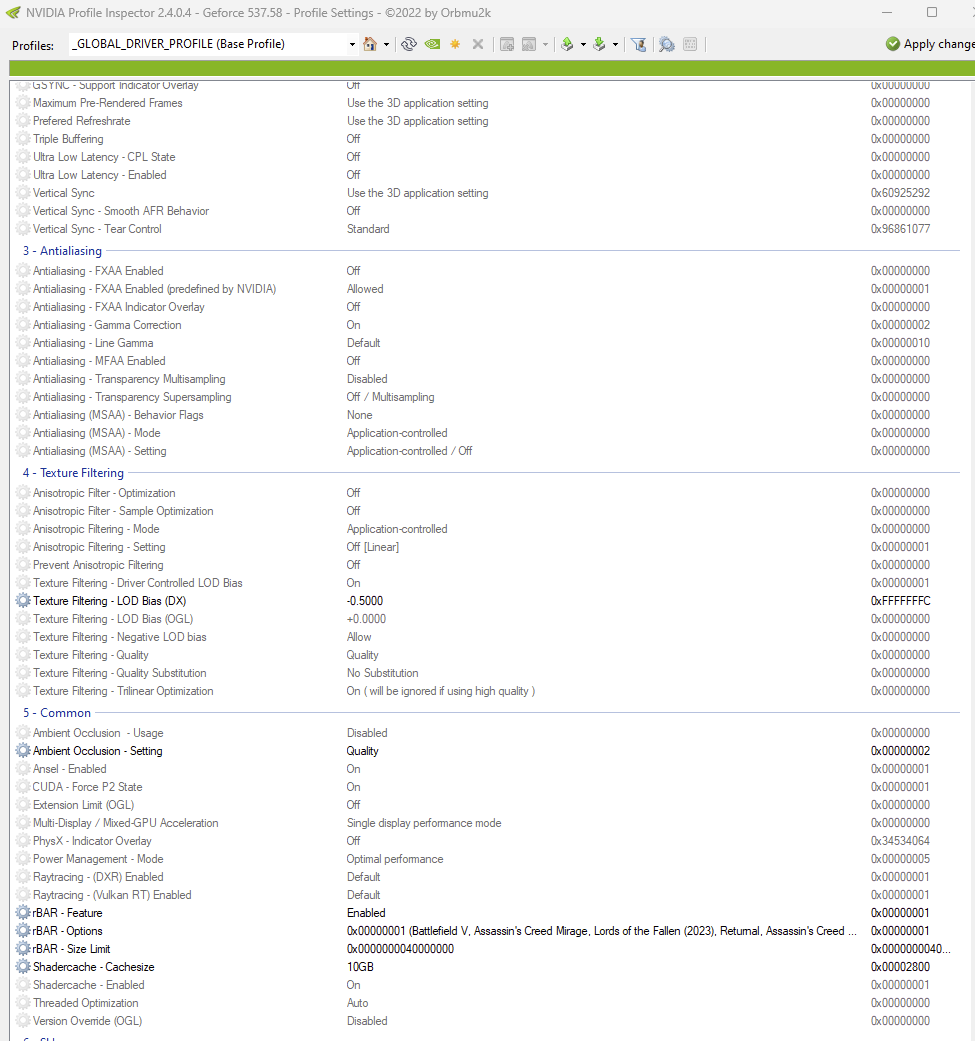Select Antialiasing (MSAA) - Behavior Flags row
975x1041 pixels.
[487, 414]
